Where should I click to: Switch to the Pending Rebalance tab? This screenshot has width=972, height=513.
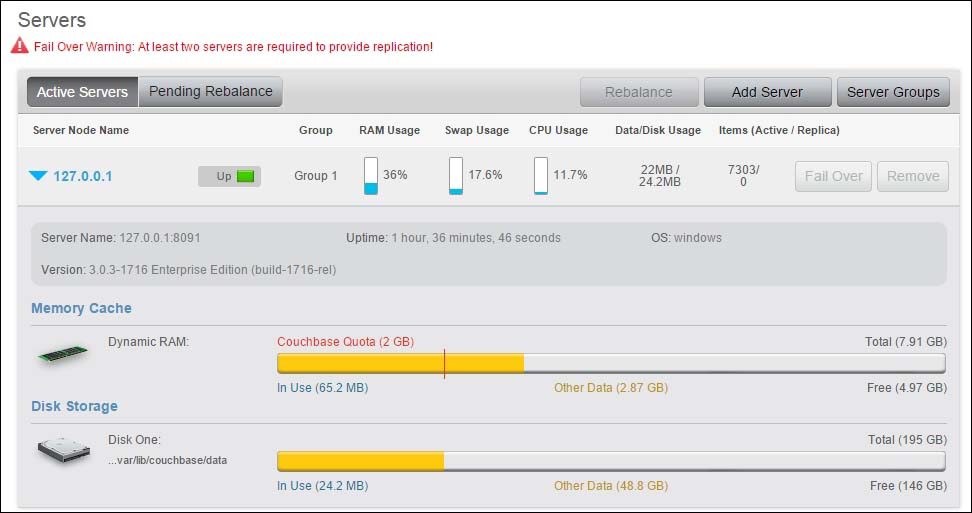click(x=211, y=92)
